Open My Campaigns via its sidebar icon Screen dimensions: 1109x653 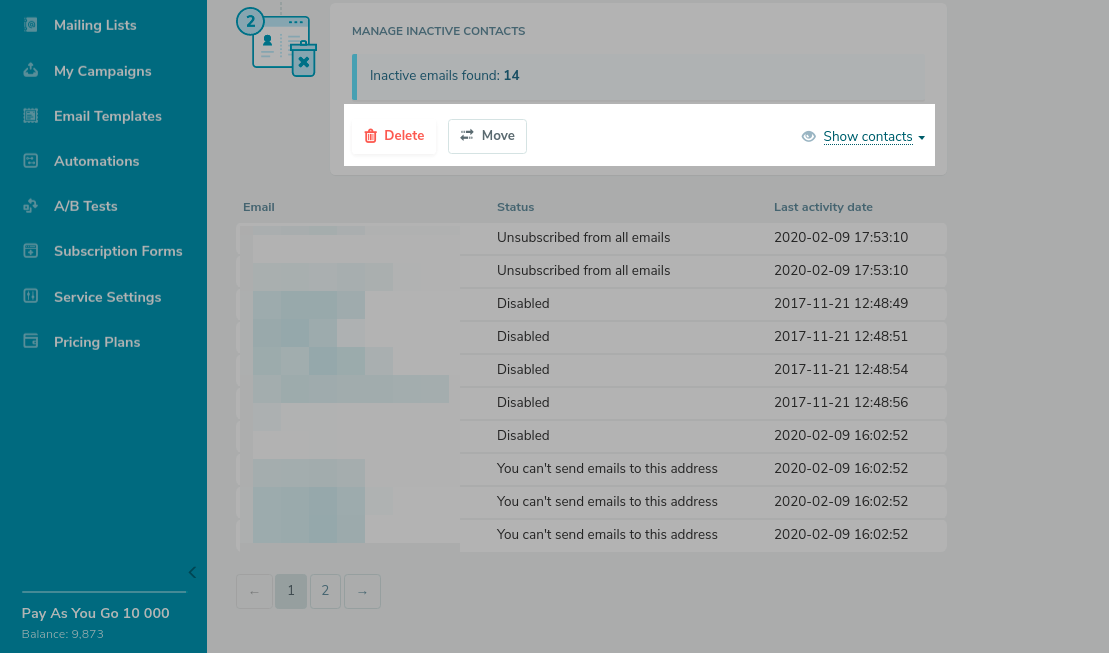29,70
